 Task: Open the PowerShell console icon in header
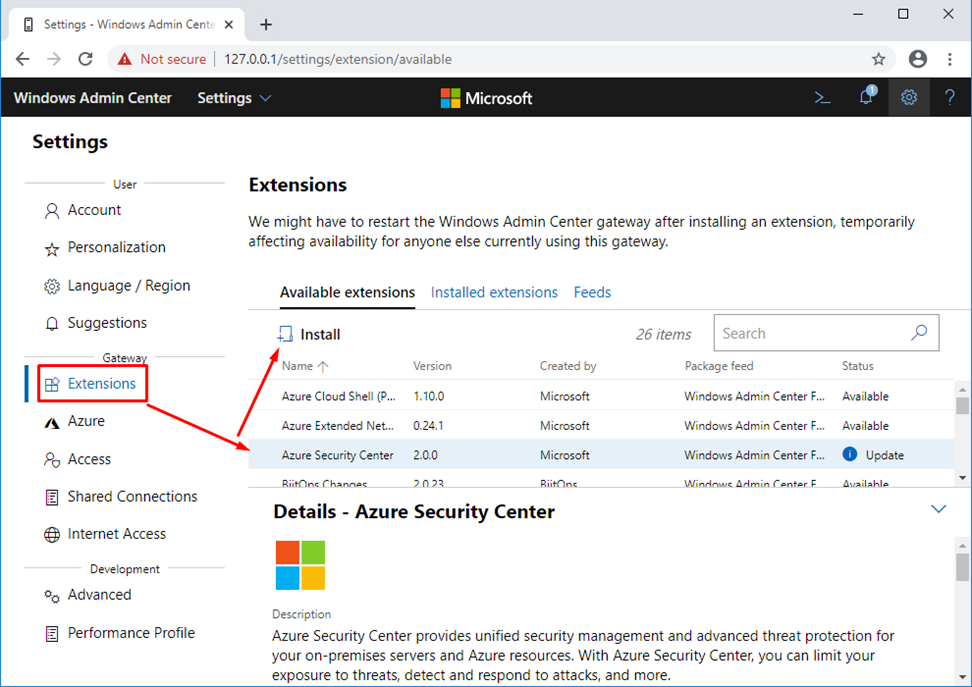[x=822, y=98]
